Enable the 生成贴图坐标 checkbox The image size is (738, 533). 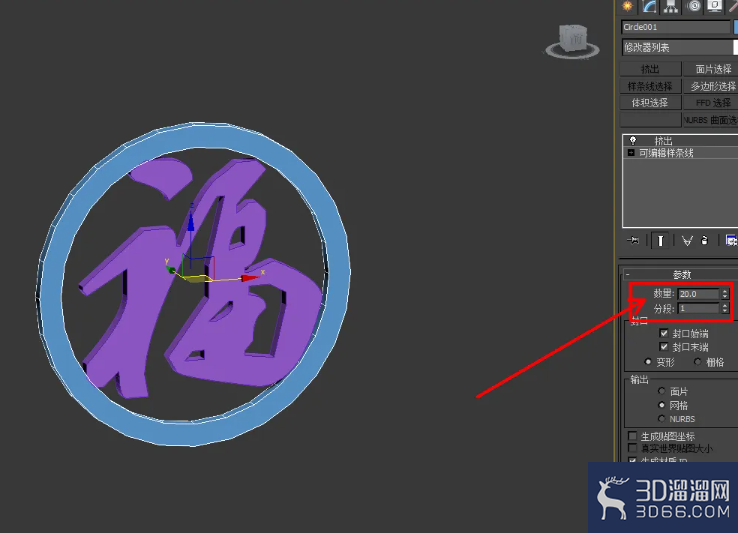[633, 436]
